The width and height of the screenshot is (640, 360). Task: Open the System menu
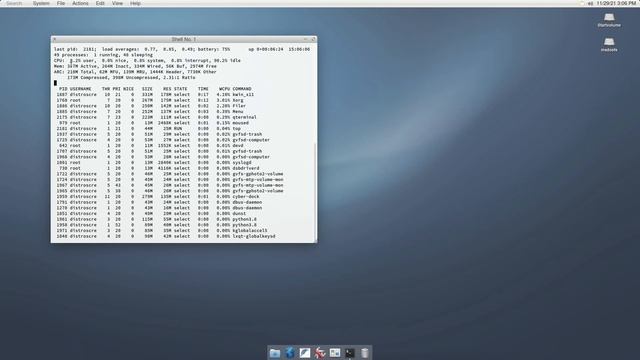[x=41, y=3]
